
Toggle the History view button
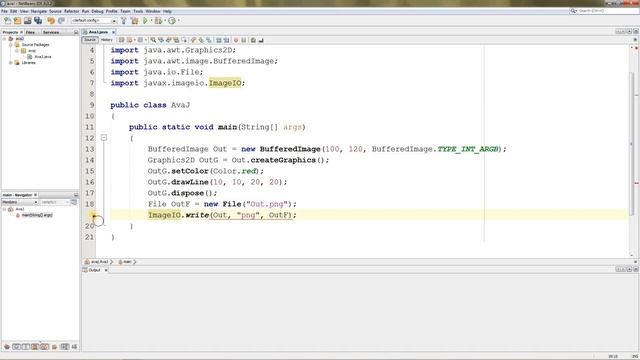(x=107, y=40)
